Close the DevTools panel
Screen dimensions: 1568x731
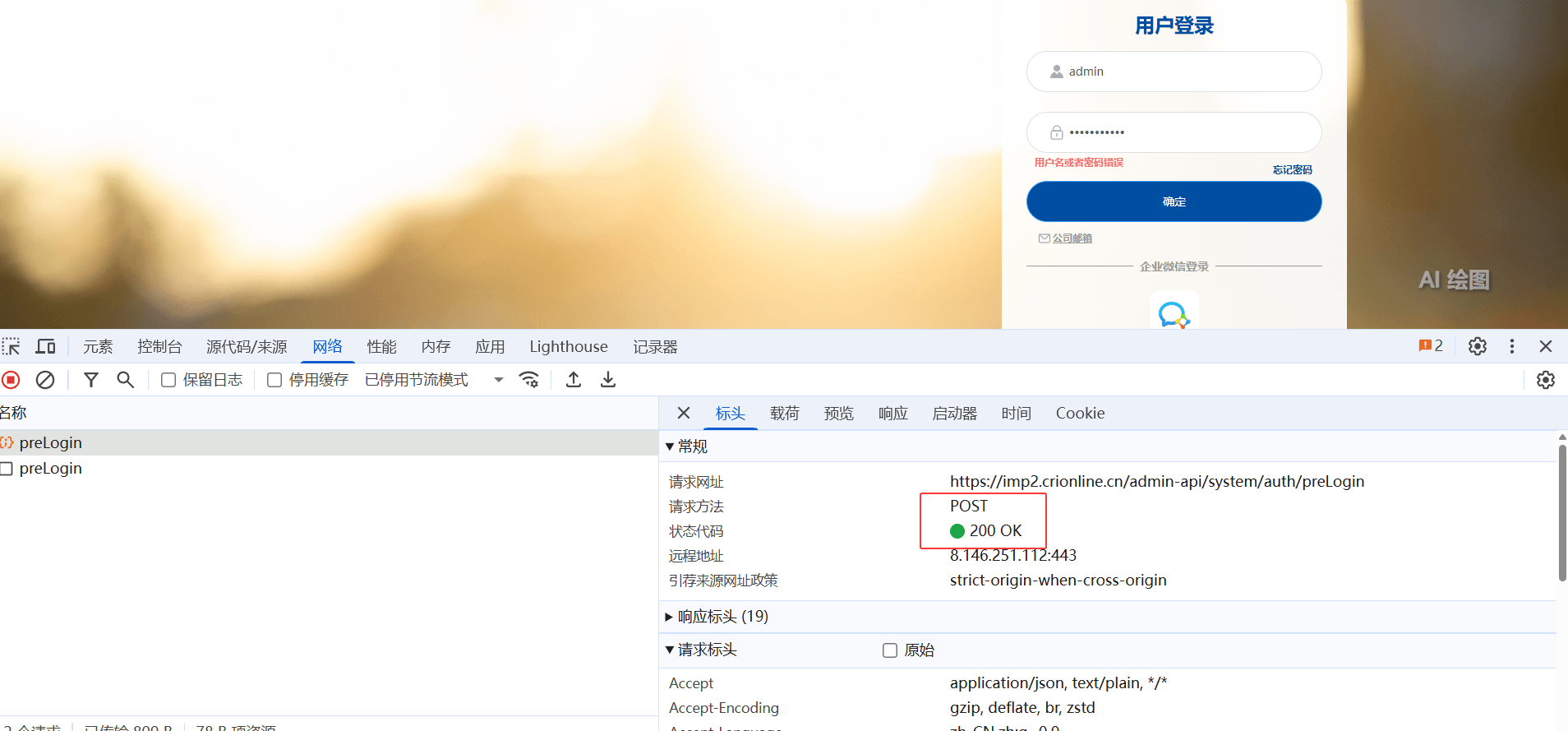tap(1546, 346)
